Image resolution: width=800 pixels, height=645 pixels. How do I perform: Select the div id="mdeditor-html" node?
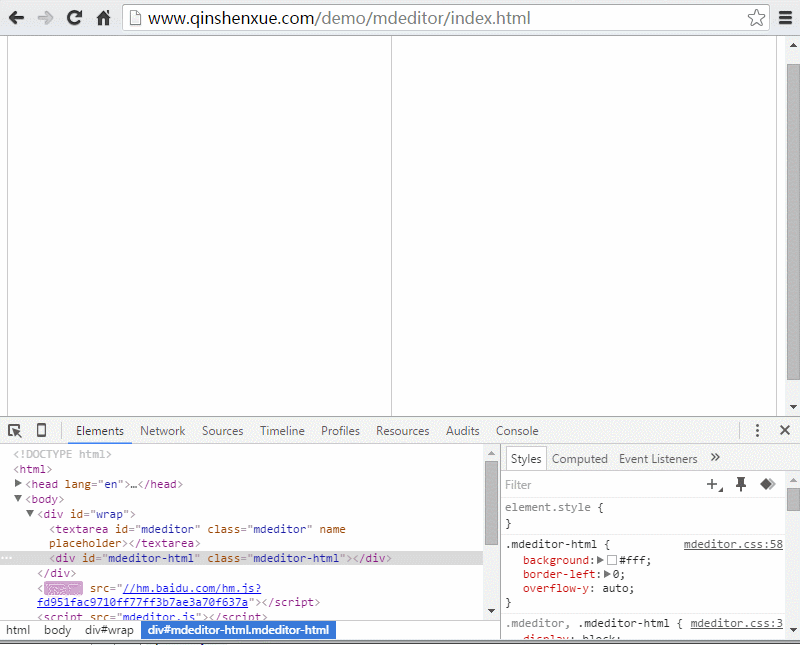coord(220,558)
